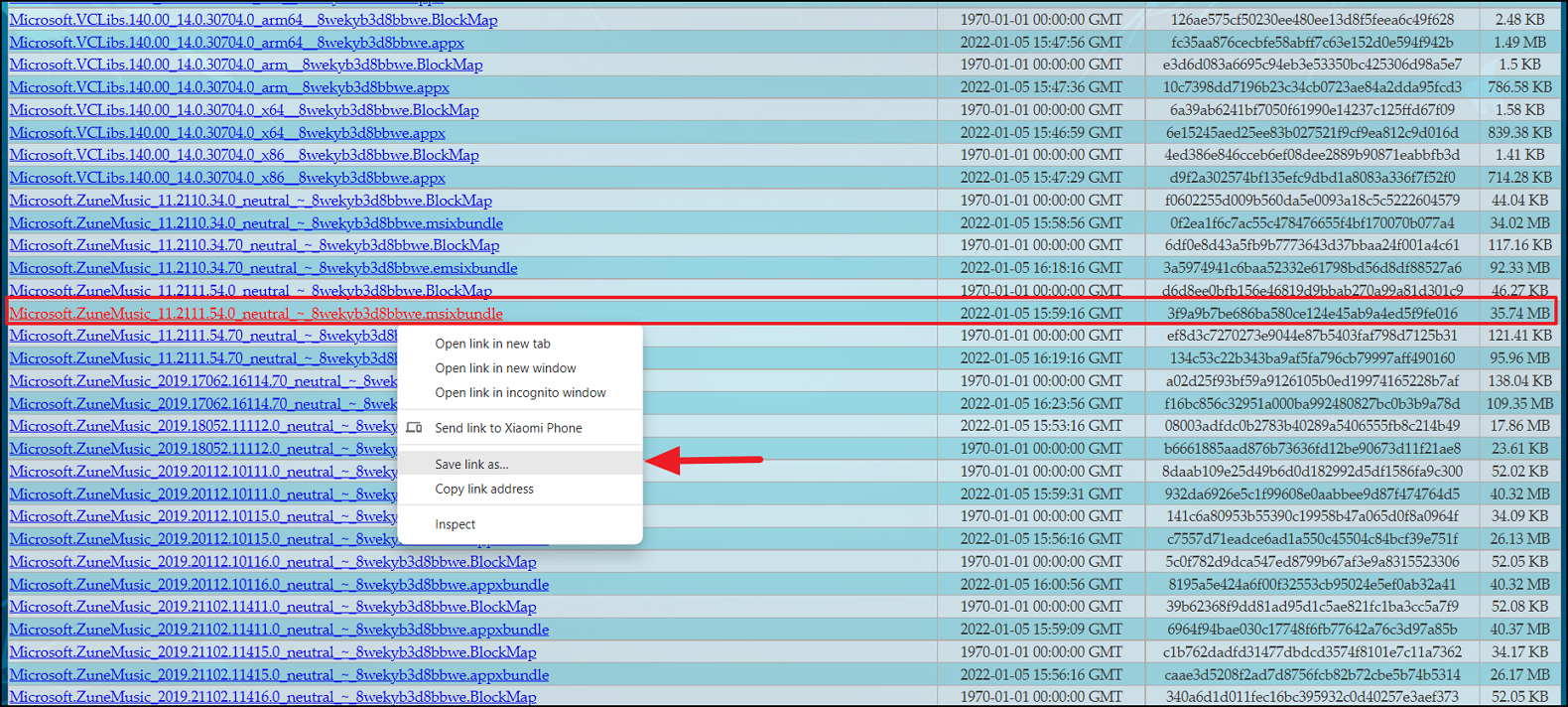Click hash starting with 134c53c22b343ba
Image resolution: width=1568 pixels, height=707 pixels.
(1312, 358)
